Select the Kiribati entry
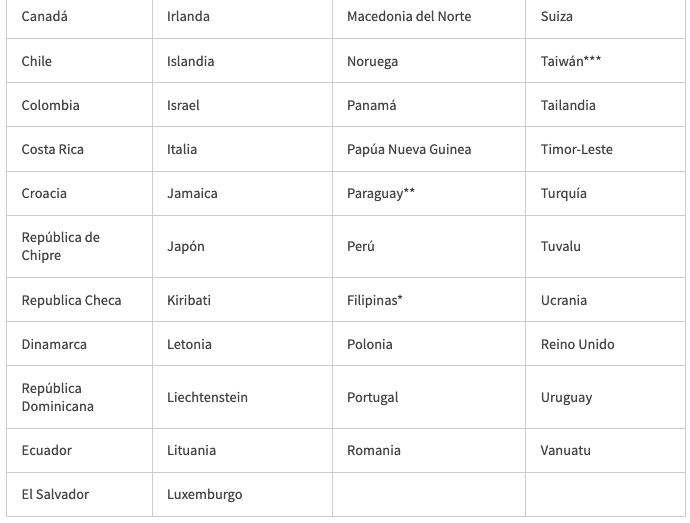The width and height of the screenshot is (690, 523). click(189, 300)
